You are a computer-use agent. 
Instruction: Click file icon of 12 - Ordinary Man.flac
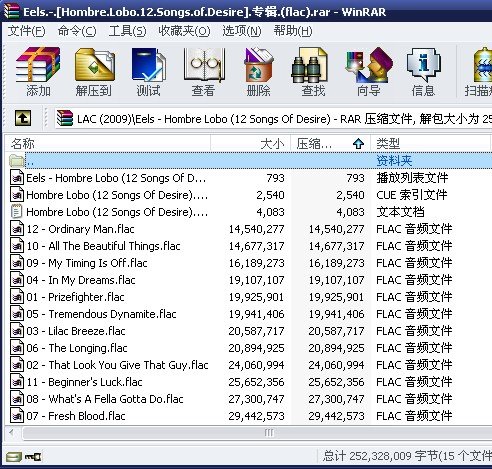point(17,229)
